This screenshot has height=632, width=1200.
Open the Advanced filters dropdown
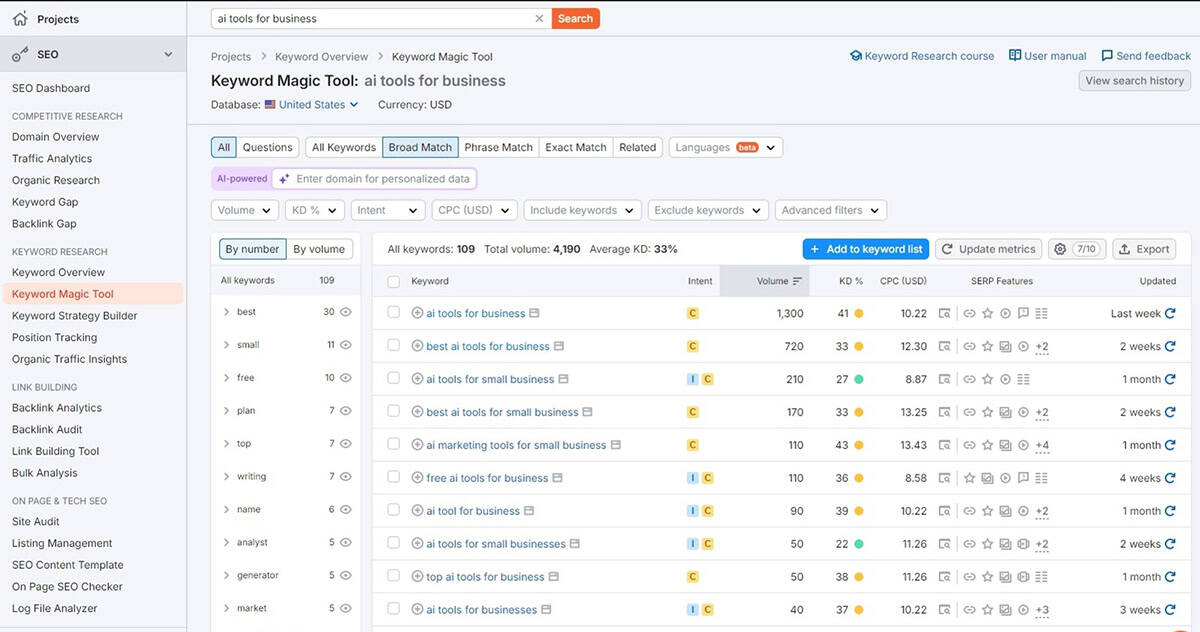pos(831,210)
